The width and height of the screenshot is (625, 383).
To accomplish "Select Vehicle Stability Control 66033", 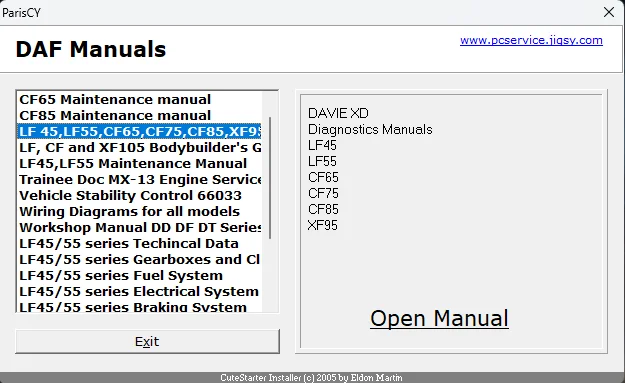I will tap(140, 196).
